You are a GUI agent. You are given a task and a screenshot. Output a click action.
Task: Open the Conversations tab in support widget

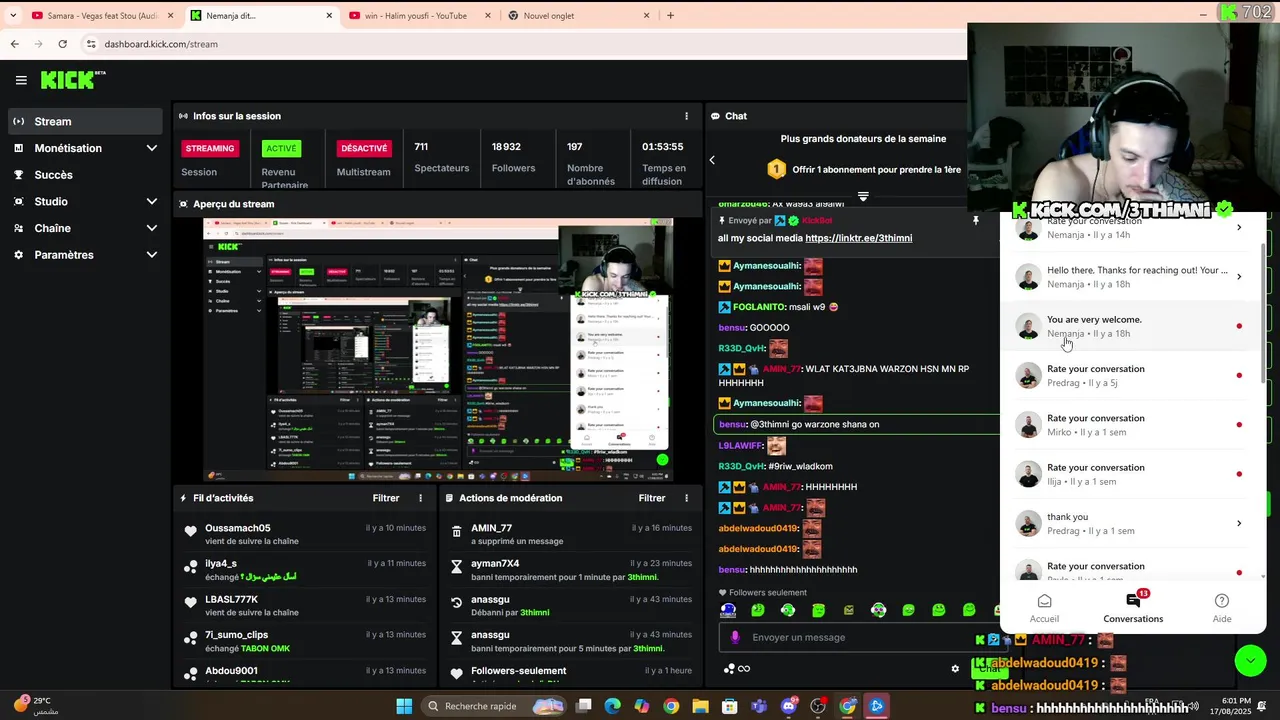[x=1133, y=607]
